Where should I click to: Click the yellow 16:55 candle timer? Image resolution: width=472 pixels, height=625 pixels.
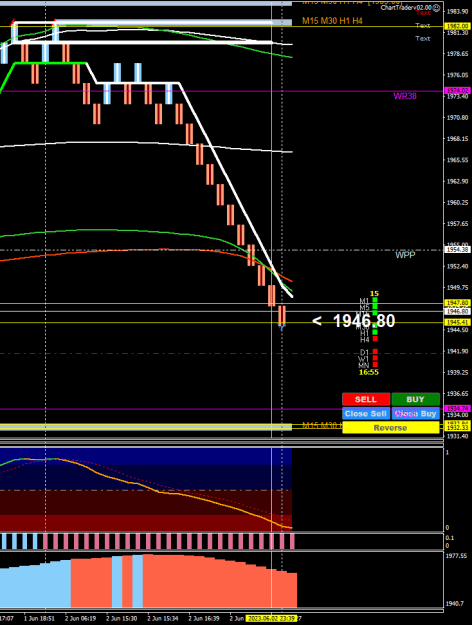tap(369, 372)
